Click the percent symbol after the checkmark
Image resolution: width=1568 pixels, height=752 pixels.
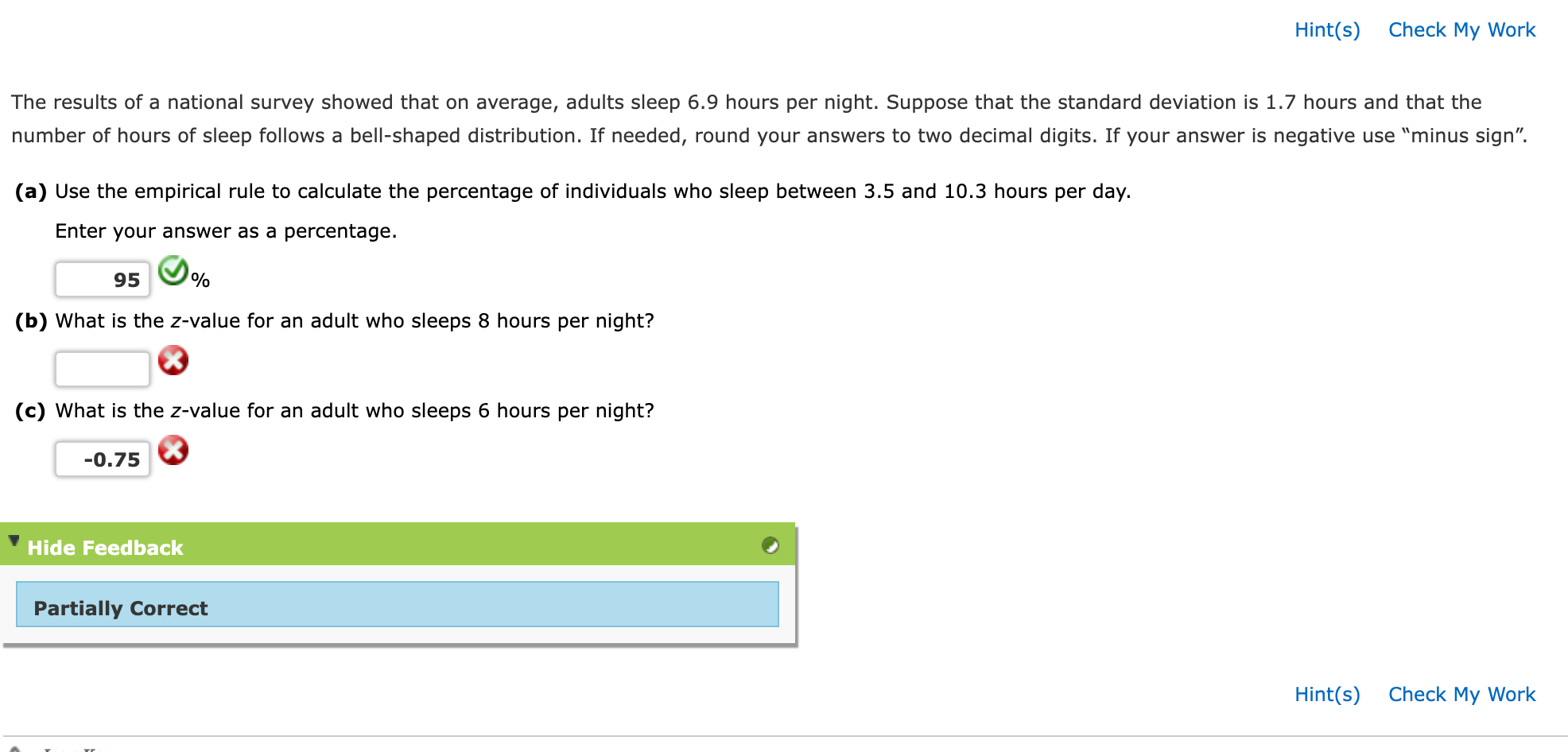click(200, 280)
